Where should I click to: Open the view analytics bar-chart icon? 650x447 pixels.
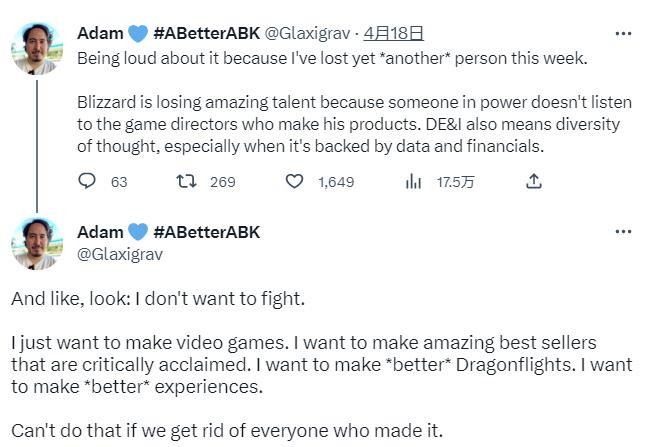413,181
